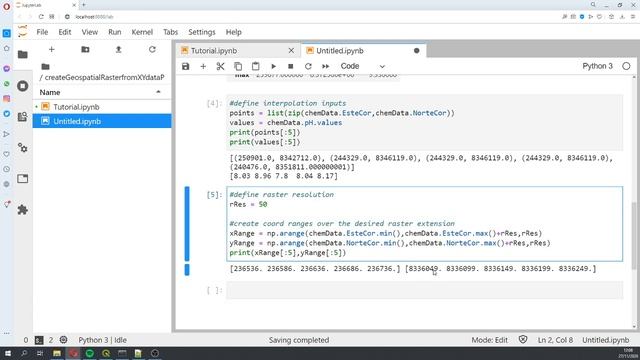The width and height of the screenshot is (640, 360).
Task: Open the Property Inspector gears icon
Action: (23, 148)
